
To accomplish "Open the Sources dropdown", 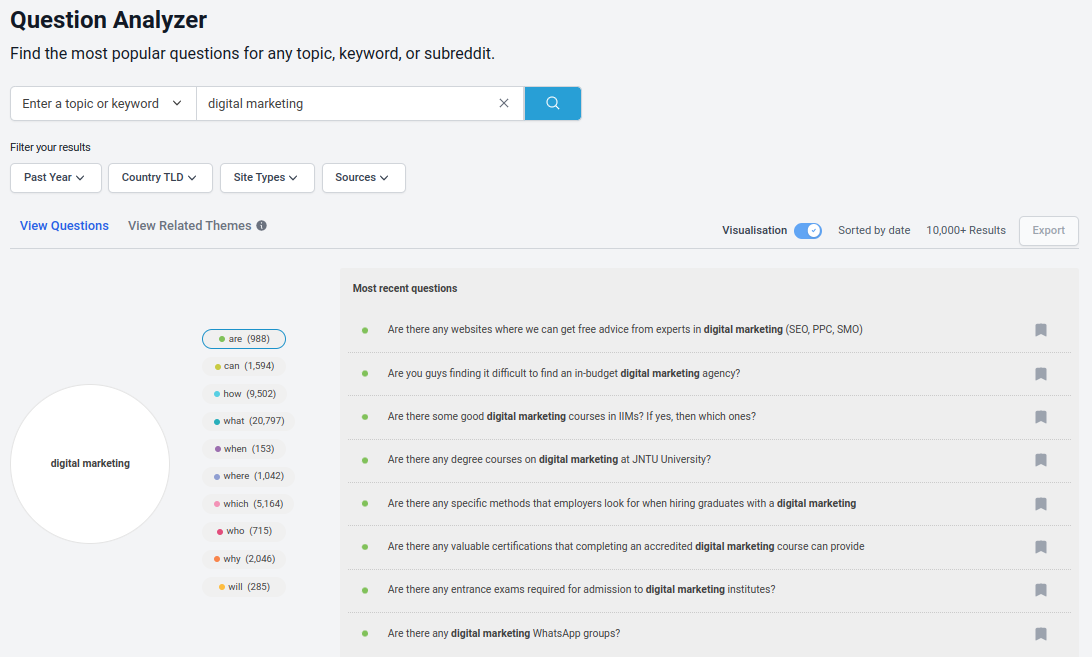I will [363, 178].
